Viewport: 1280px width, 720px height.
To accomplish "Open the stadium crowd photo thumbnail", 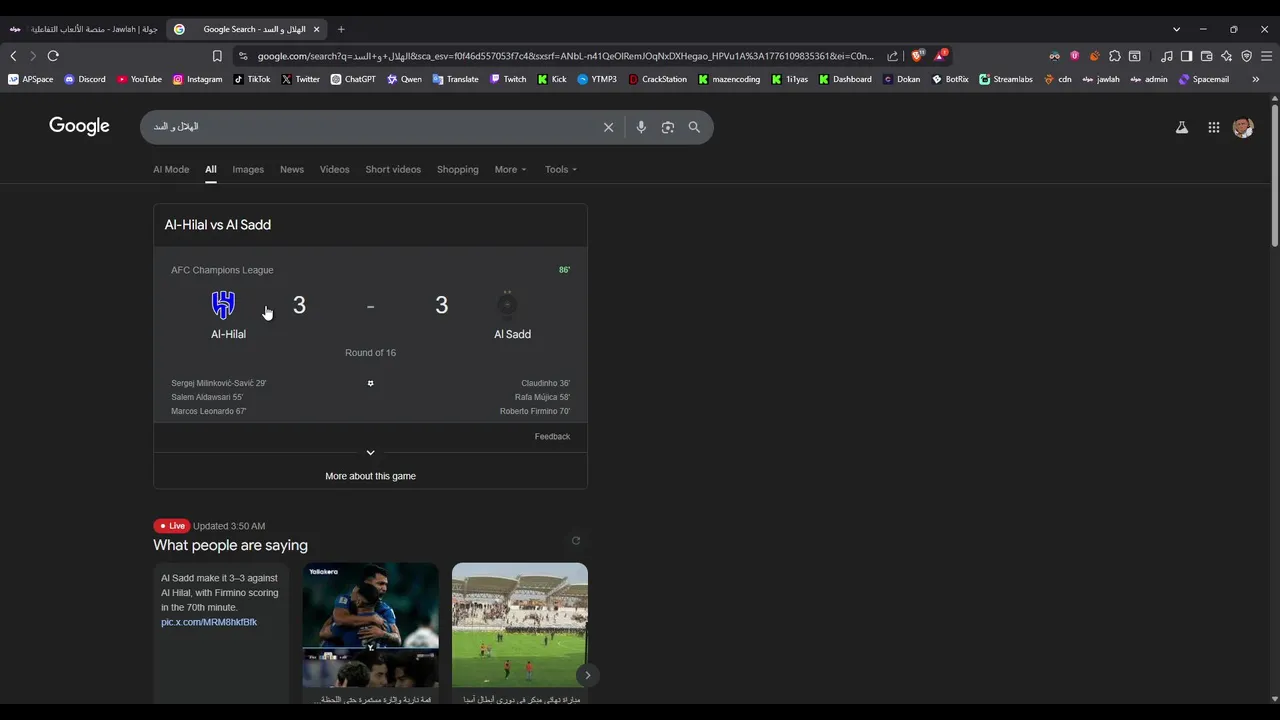I will click(x=520, y=626).
